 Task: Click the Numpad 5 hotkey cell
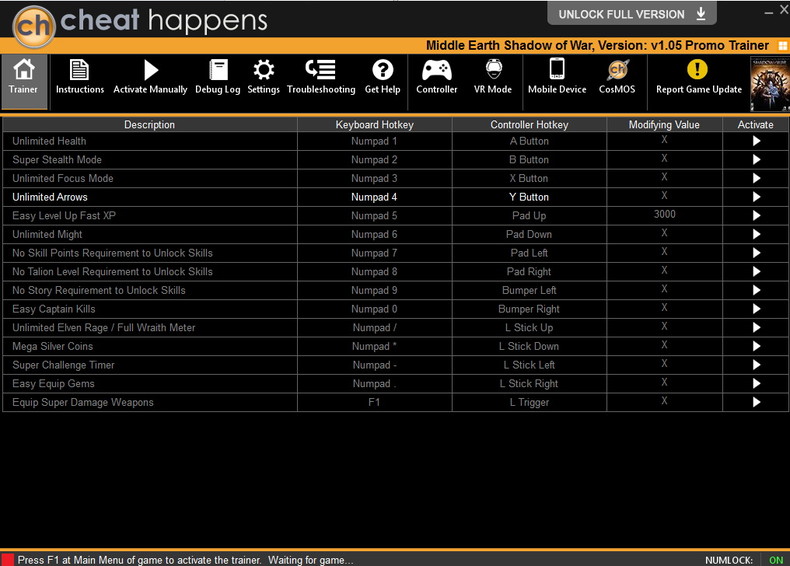[x=374, y=216]
